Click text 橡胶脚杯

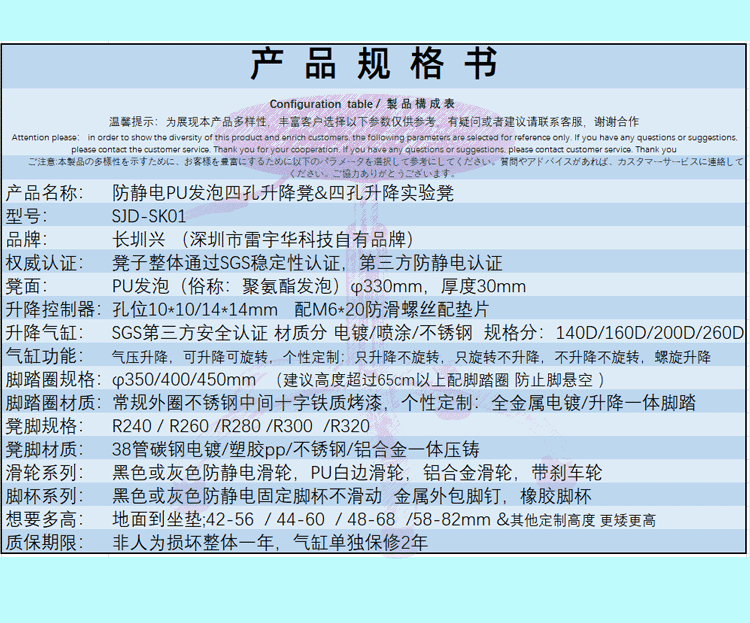pyautogui.click(x=556, y=496)
